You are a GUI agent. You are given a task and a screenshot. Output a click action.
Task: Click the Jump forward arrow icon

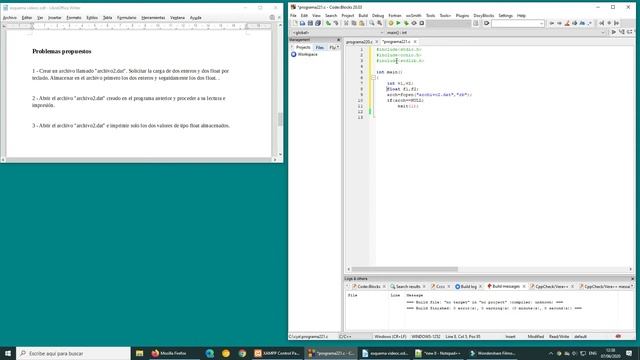[x=559, y=23]
